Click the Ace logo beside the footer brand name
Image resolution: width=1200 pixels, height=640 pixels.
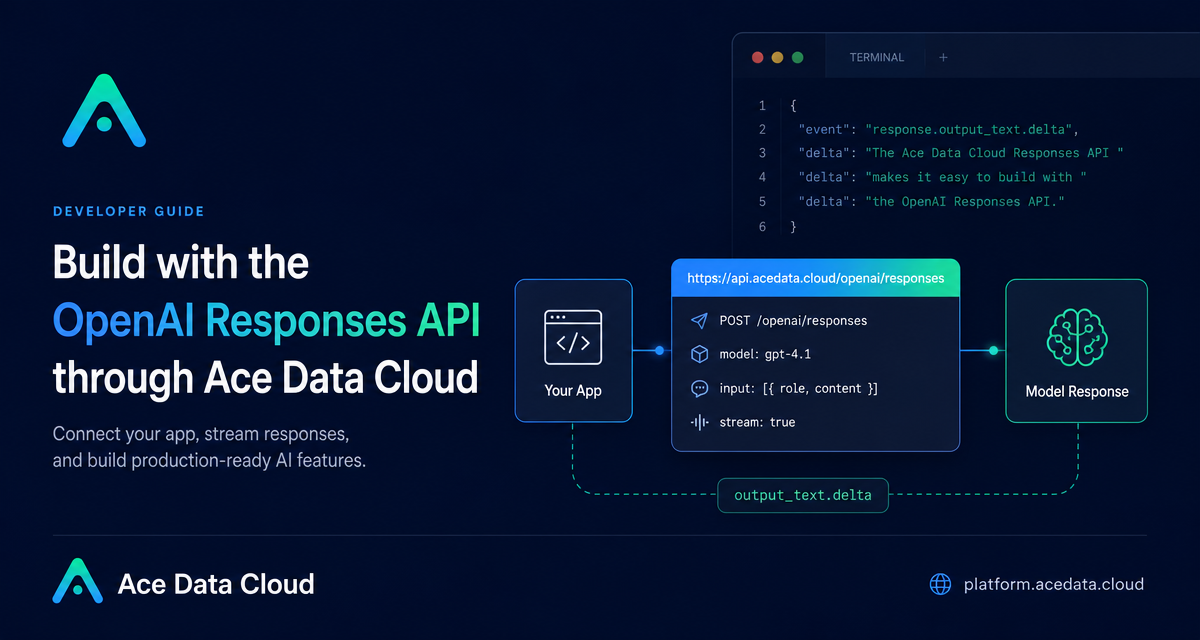point(78,583)
